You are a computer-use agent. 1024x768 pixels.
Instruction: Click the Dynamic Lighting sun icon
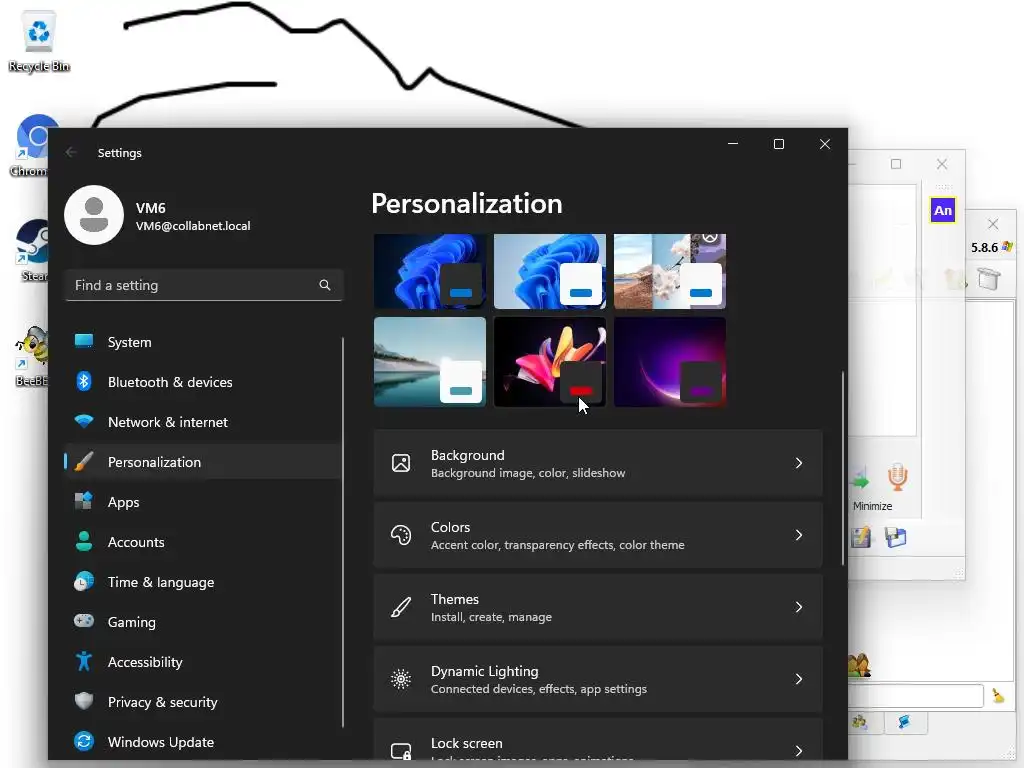click(x=401, y=679)
